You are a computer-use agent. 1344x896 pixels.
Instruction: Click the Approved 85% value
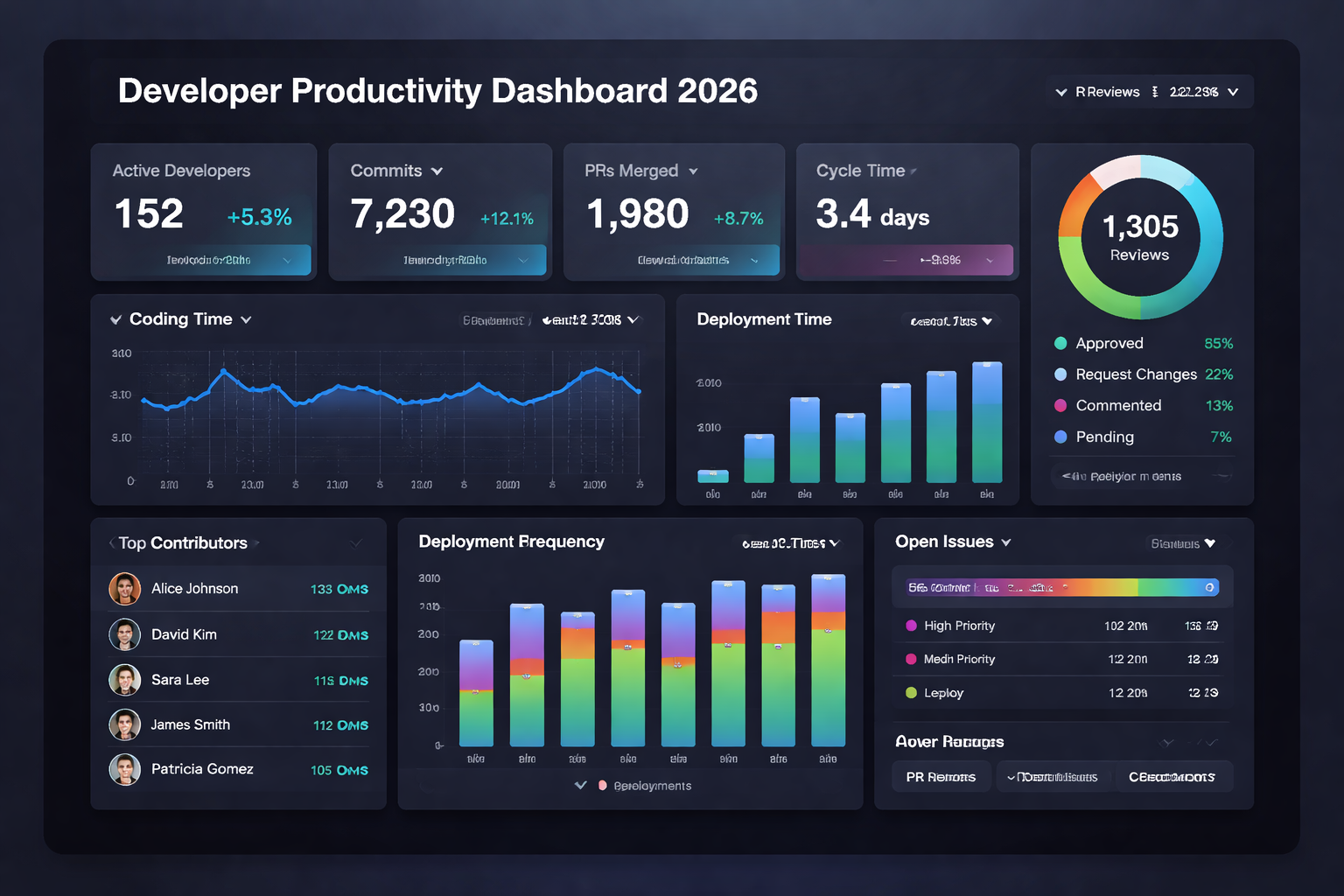(x=1219, y=343)
